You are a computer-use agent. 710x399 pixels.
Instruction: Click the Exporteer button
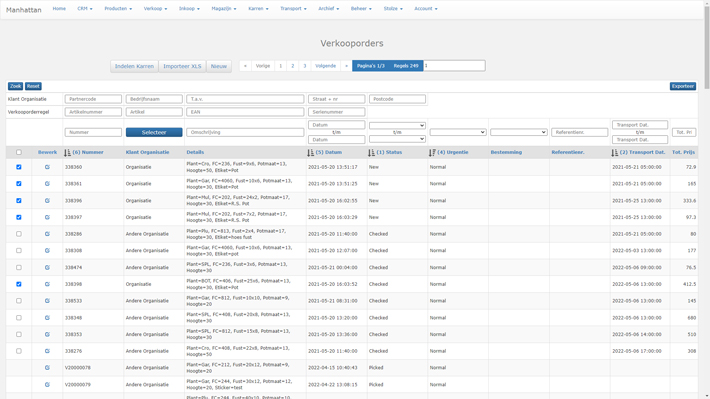[682, 86]
